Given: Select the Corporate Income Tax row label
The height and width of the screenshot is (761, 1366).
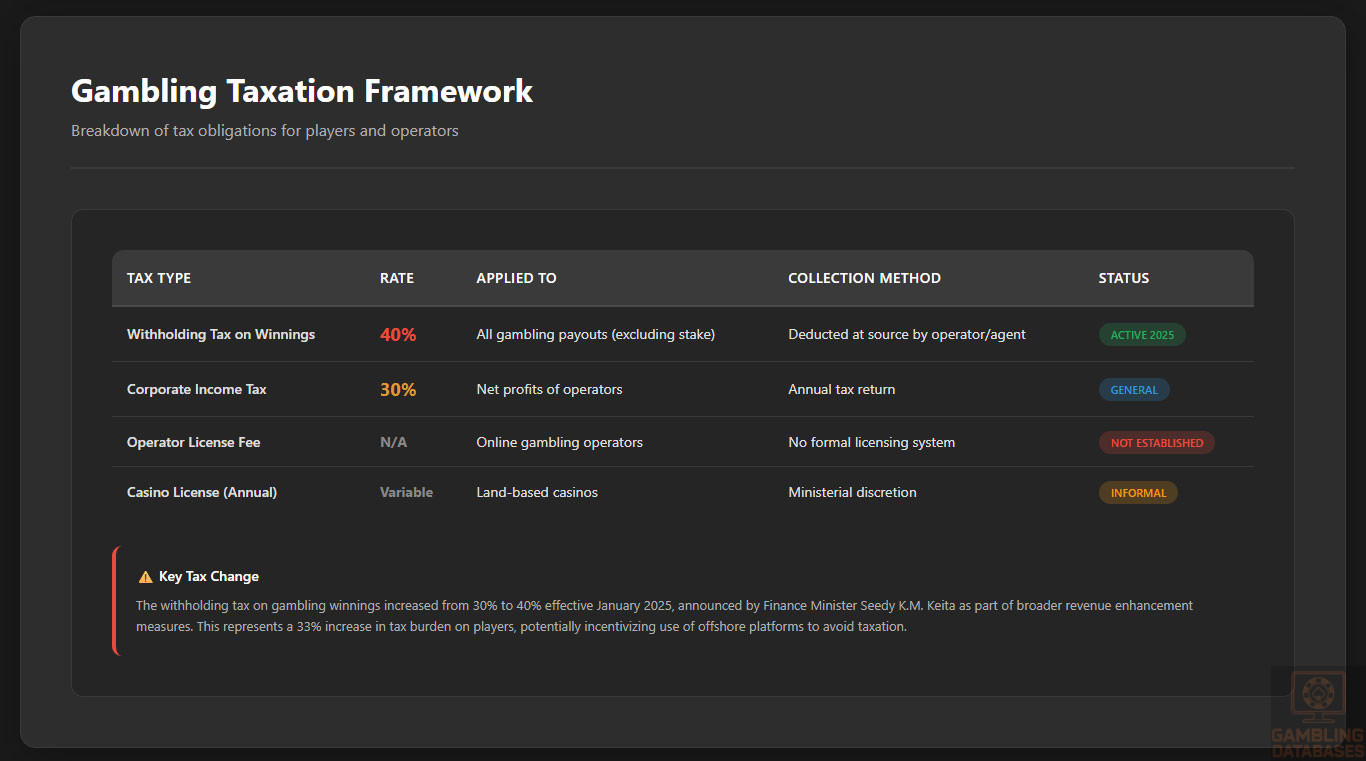Looking at the screenshot, I should pos(197,390).
